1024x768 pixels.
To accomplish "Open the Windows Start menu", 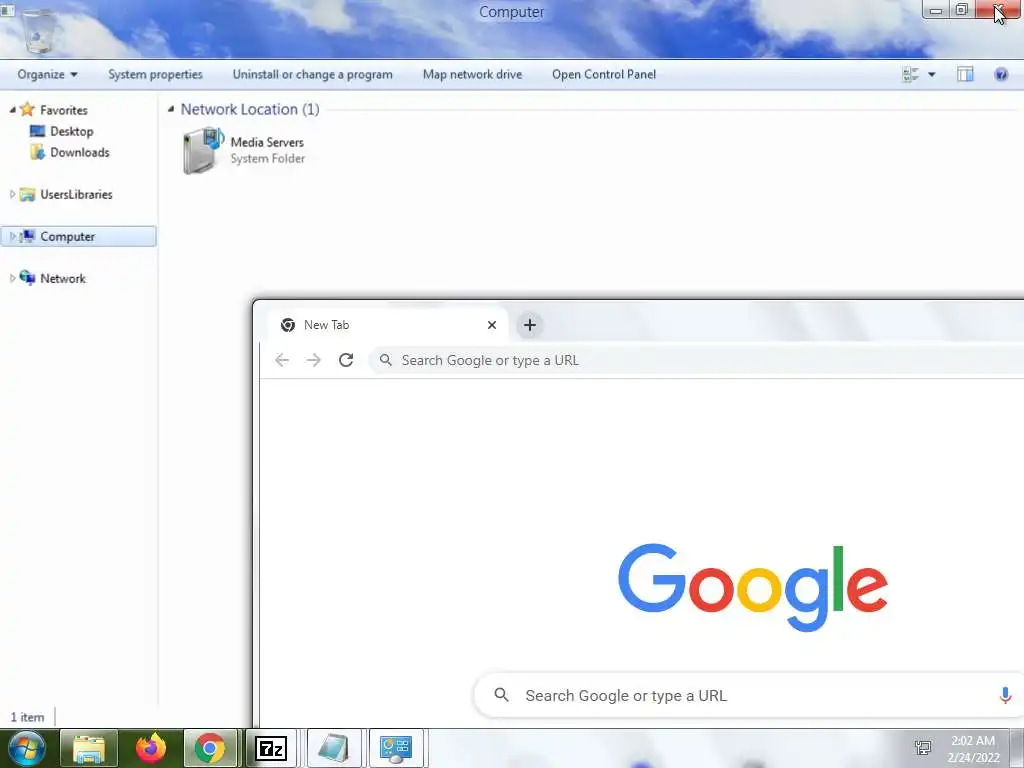I will [x=26, y=748].
